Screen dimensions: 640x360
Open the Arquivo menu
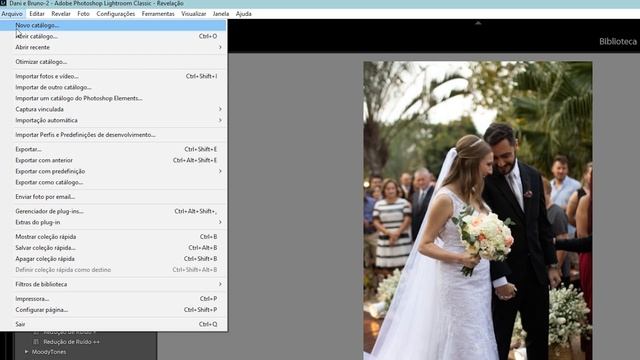coord(12,13)
